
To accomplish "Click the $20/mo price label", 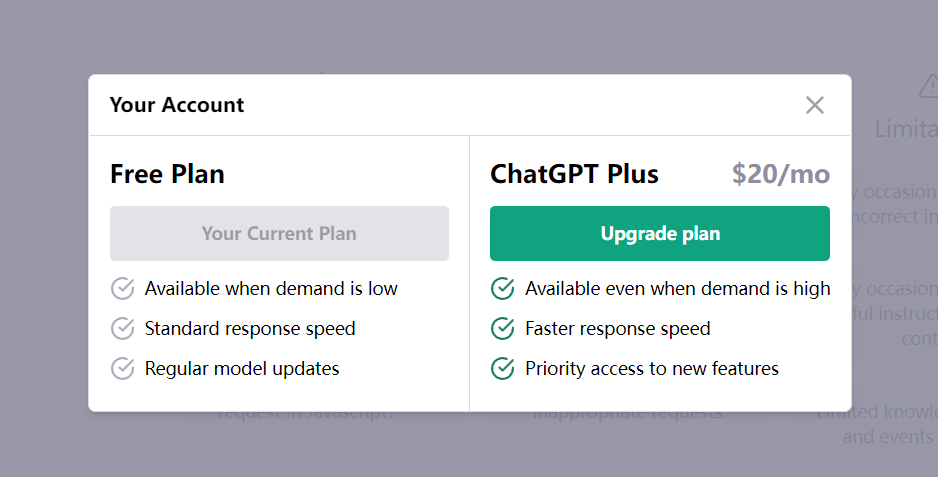I will (x=781, y=174).
